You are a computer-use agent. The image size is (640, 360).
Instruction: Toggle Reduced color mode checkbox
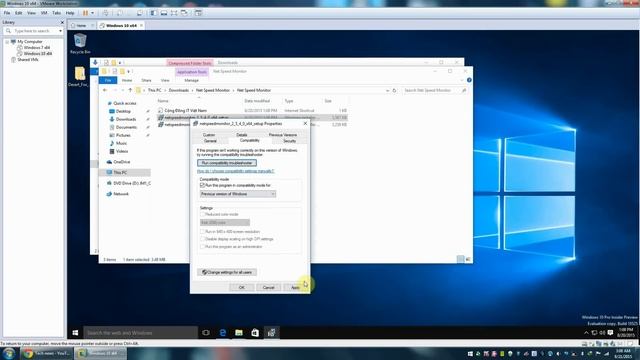pos(202,214)
